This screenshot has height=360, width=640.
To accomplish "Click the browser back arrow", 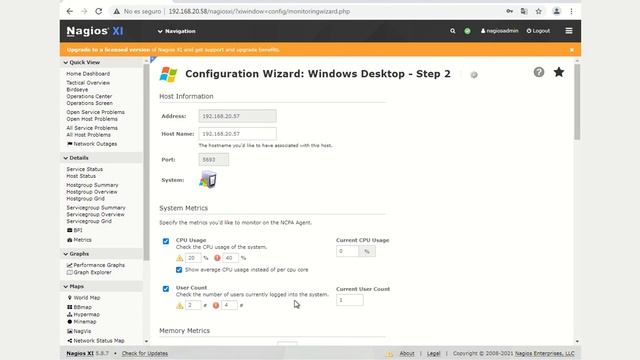I will pos(70,11).
